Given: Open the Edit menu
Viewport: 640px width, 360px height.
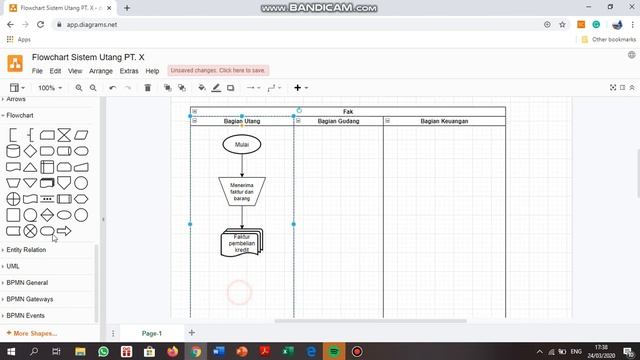Looking at the screenshot, I should coord(55,71).
